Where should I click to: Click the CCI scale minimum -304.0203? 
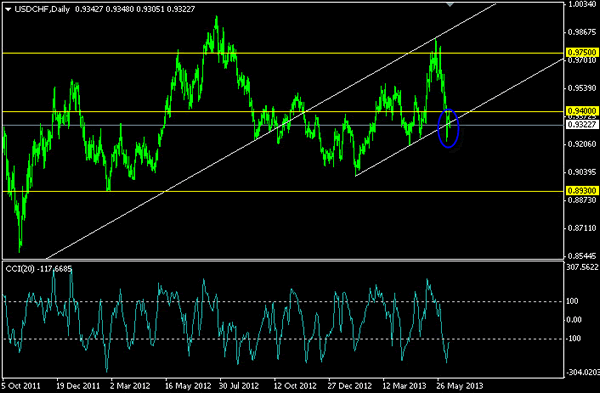582,372
